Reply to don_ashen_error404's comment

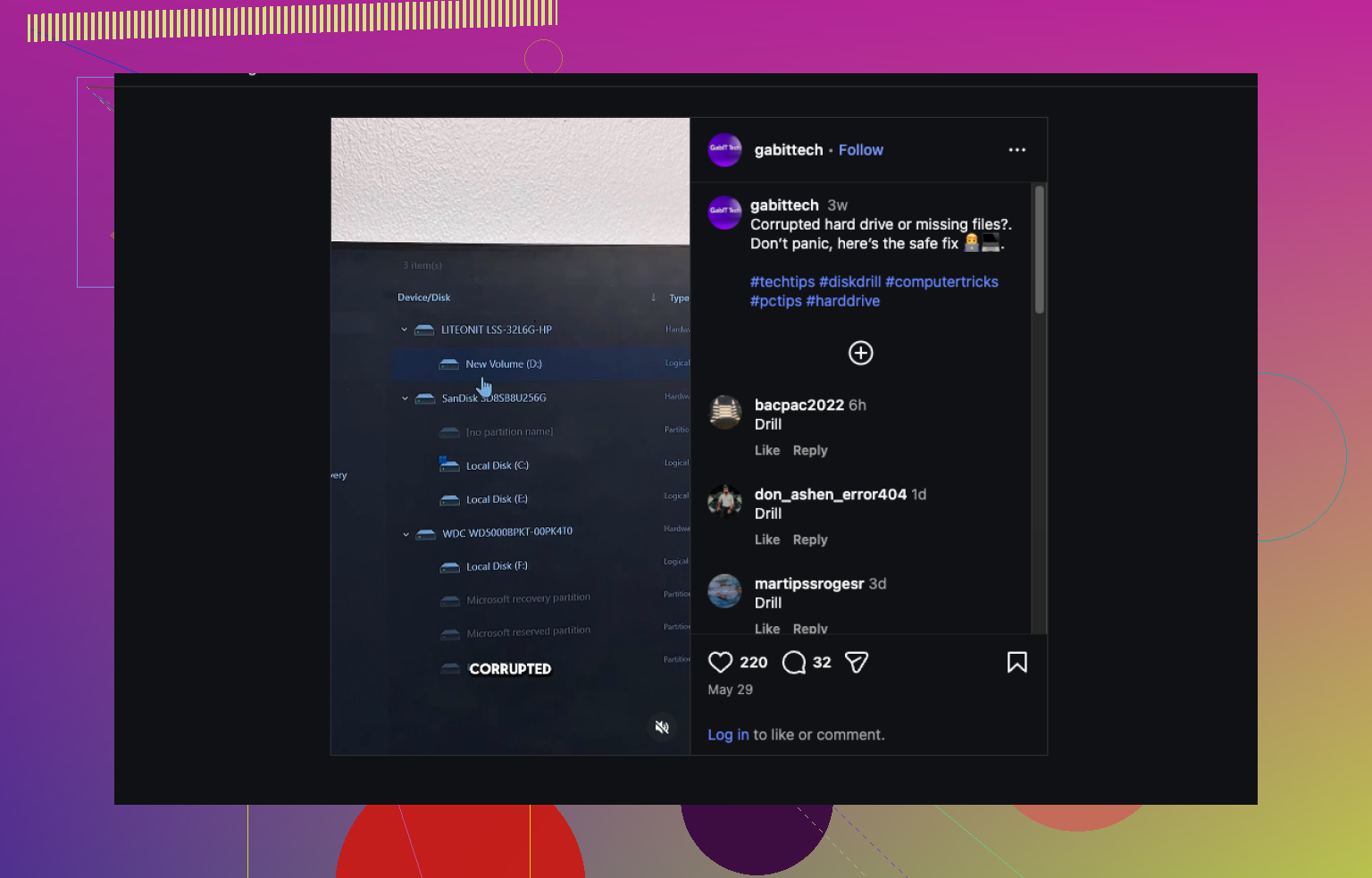(809, 539)
